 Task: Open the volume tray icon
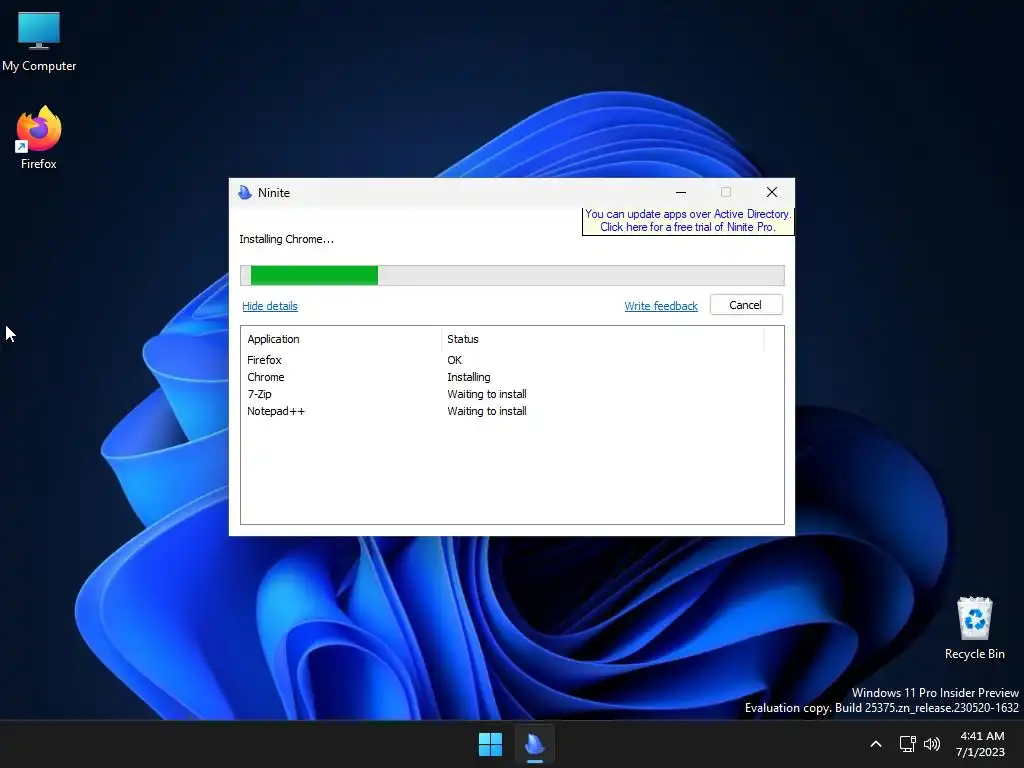(x=932, y=744)
